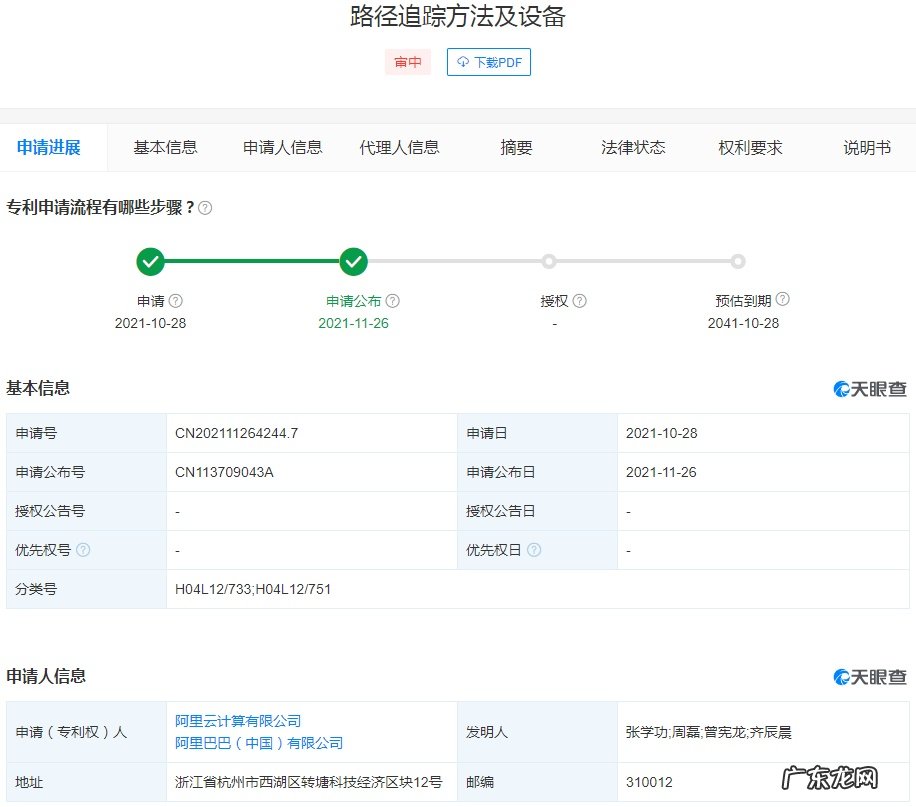Click the 授权 milestone node on the progress timeline

pyautogui.click(x=548, y=262)
